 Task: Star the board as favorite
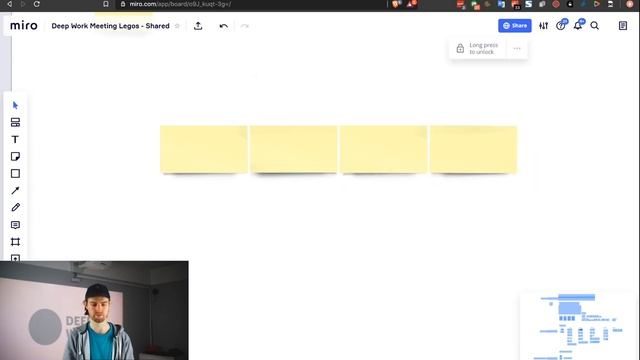[x=177, y=26]
